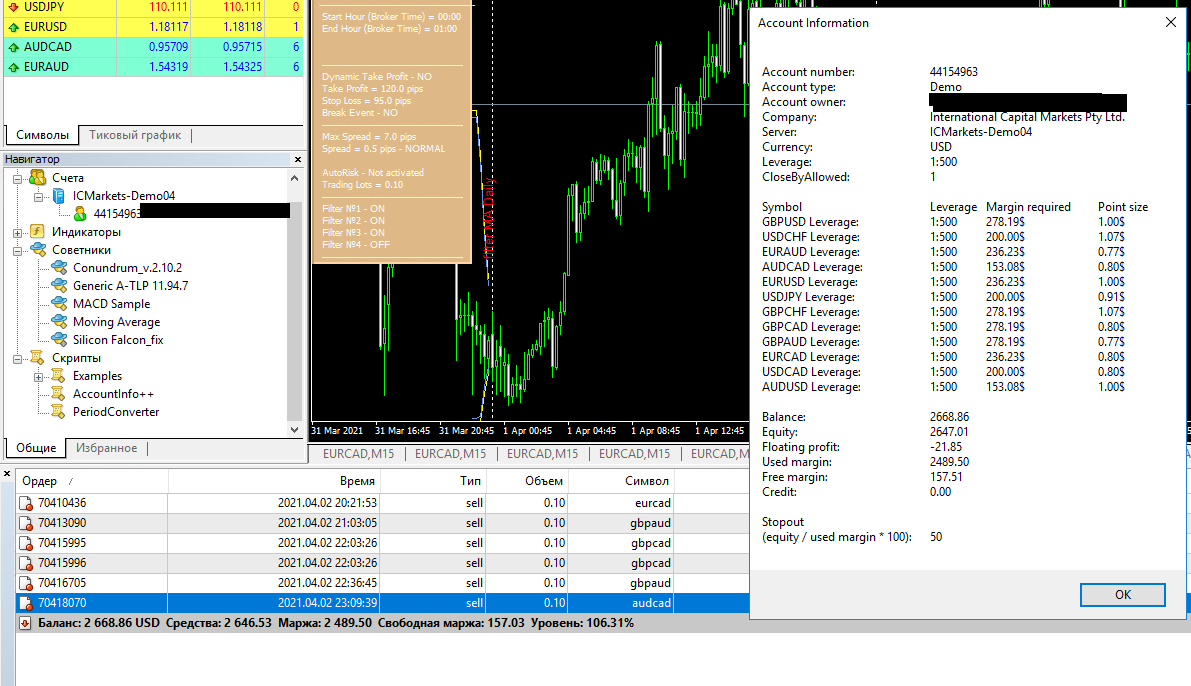Click order icon for ticket 70410436
Image resolution: width=1191 pixels, height=686 pixels.
pos(26,503)
